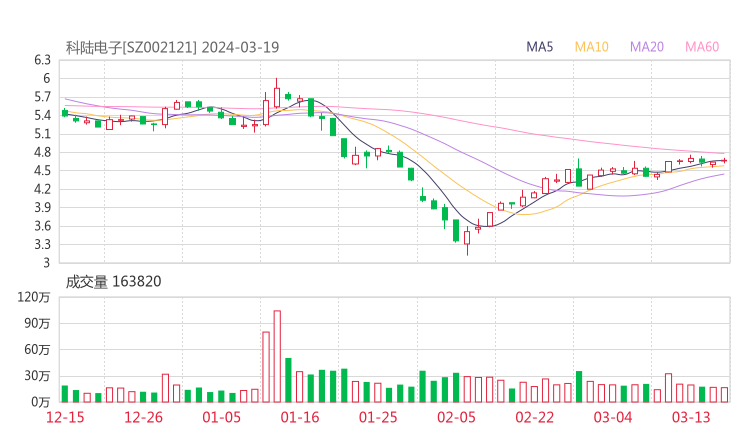Click the chart title 科陆电子[SZ002121] 2024-03-19
The height and width of the screenshot is (440, 740).
[172, 47]
